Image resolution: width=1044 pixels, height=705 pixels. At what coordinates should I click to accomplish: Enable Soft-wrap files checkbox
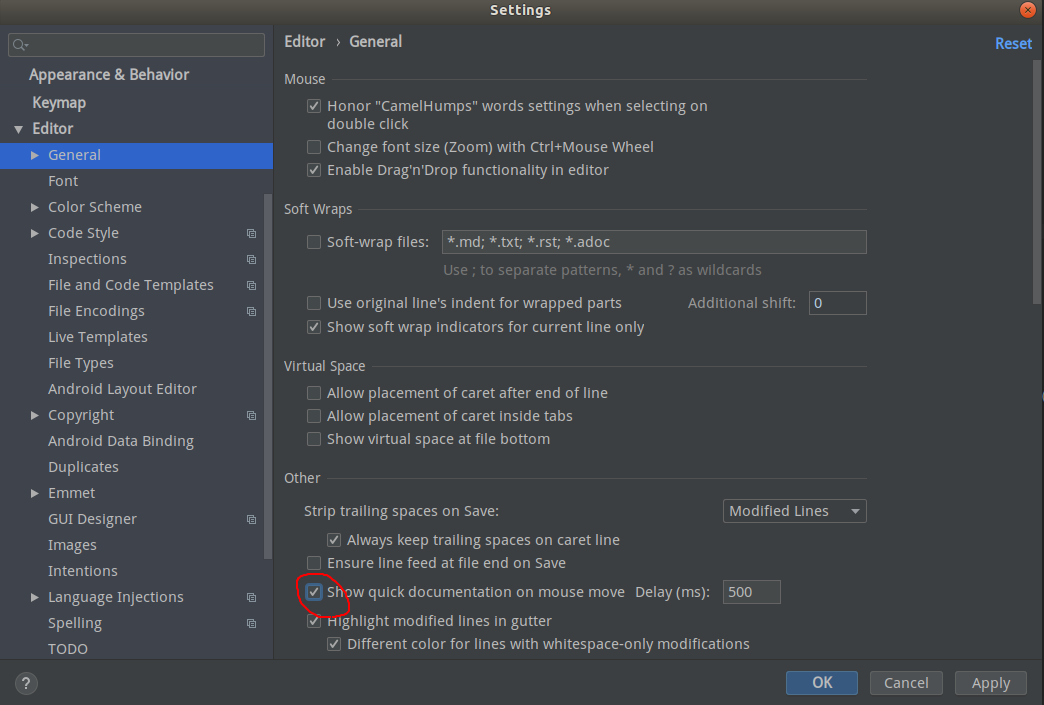314,242
